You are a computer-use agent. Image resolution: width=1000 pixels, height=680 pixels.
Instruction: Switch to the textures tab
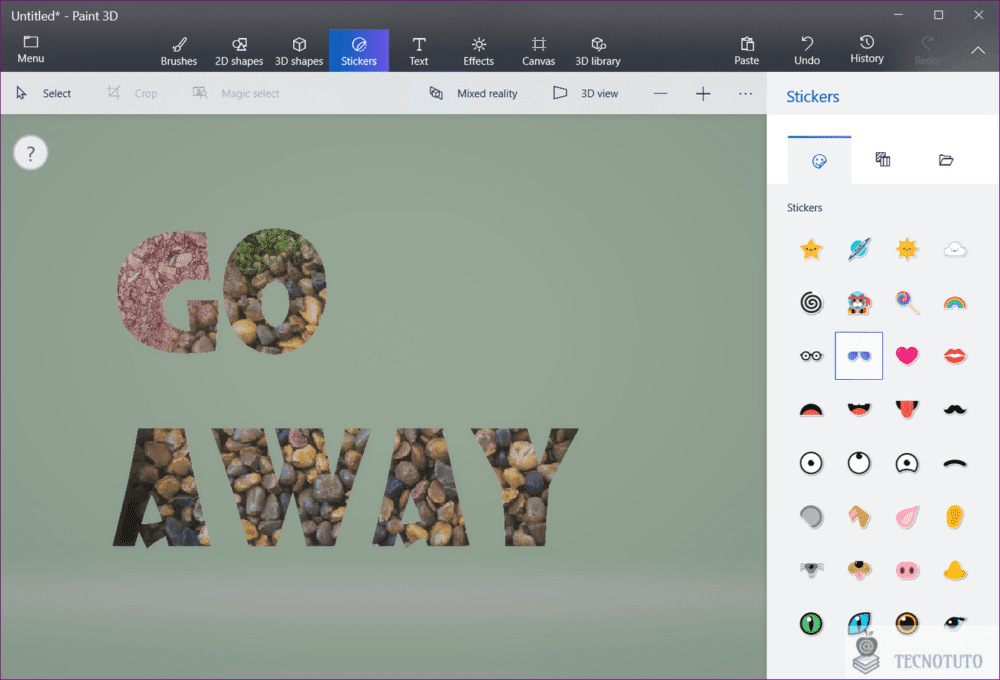[883, 159]
